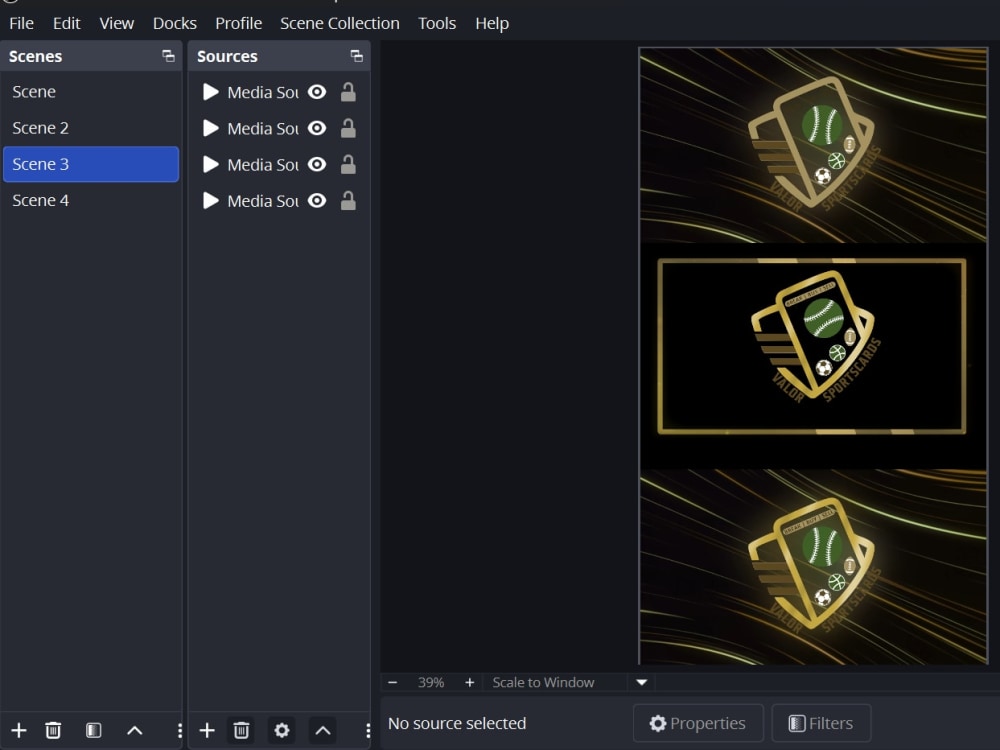Open the Edit menu
The image size is (1000, 750).
pos(66,24)
